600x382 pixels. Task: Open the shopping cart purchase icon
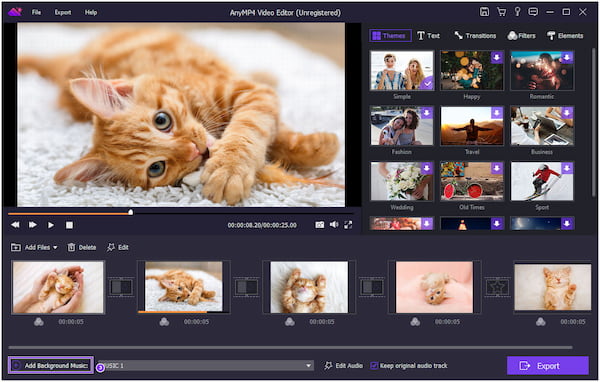501,12
